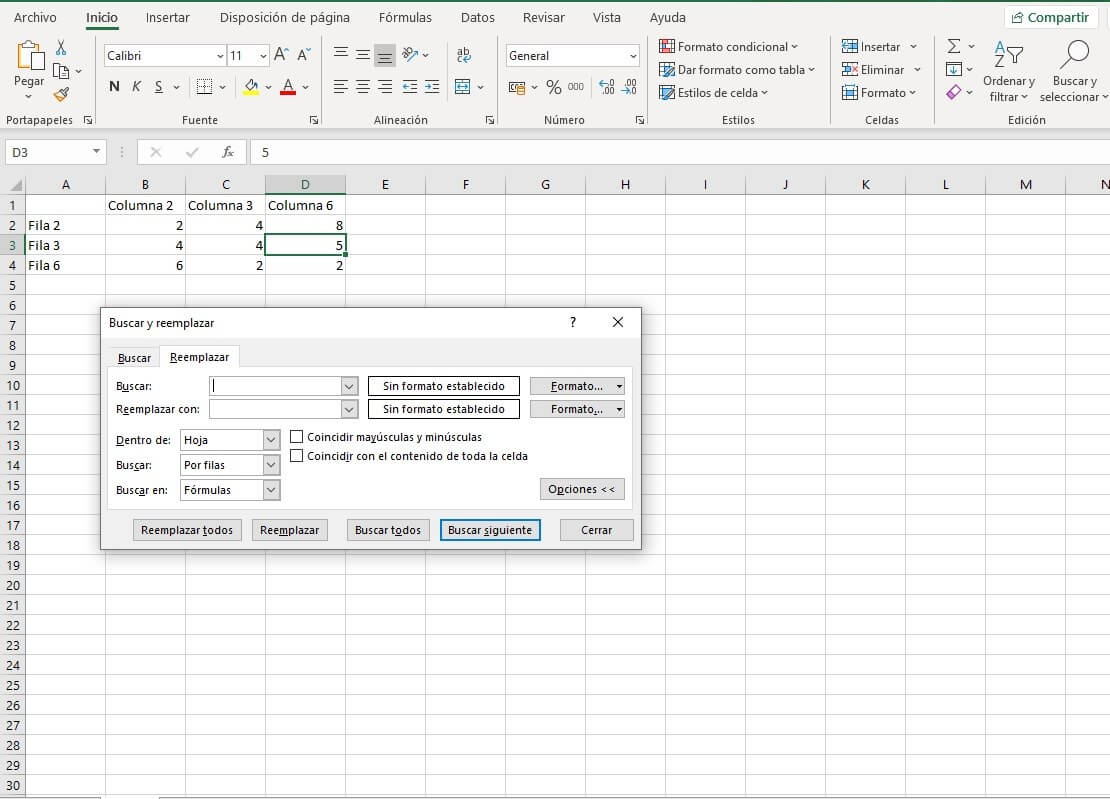The height and width of the screenshot is (799, 1110).
Task: Click the AutoSum sigma icon
Action: 954,46
